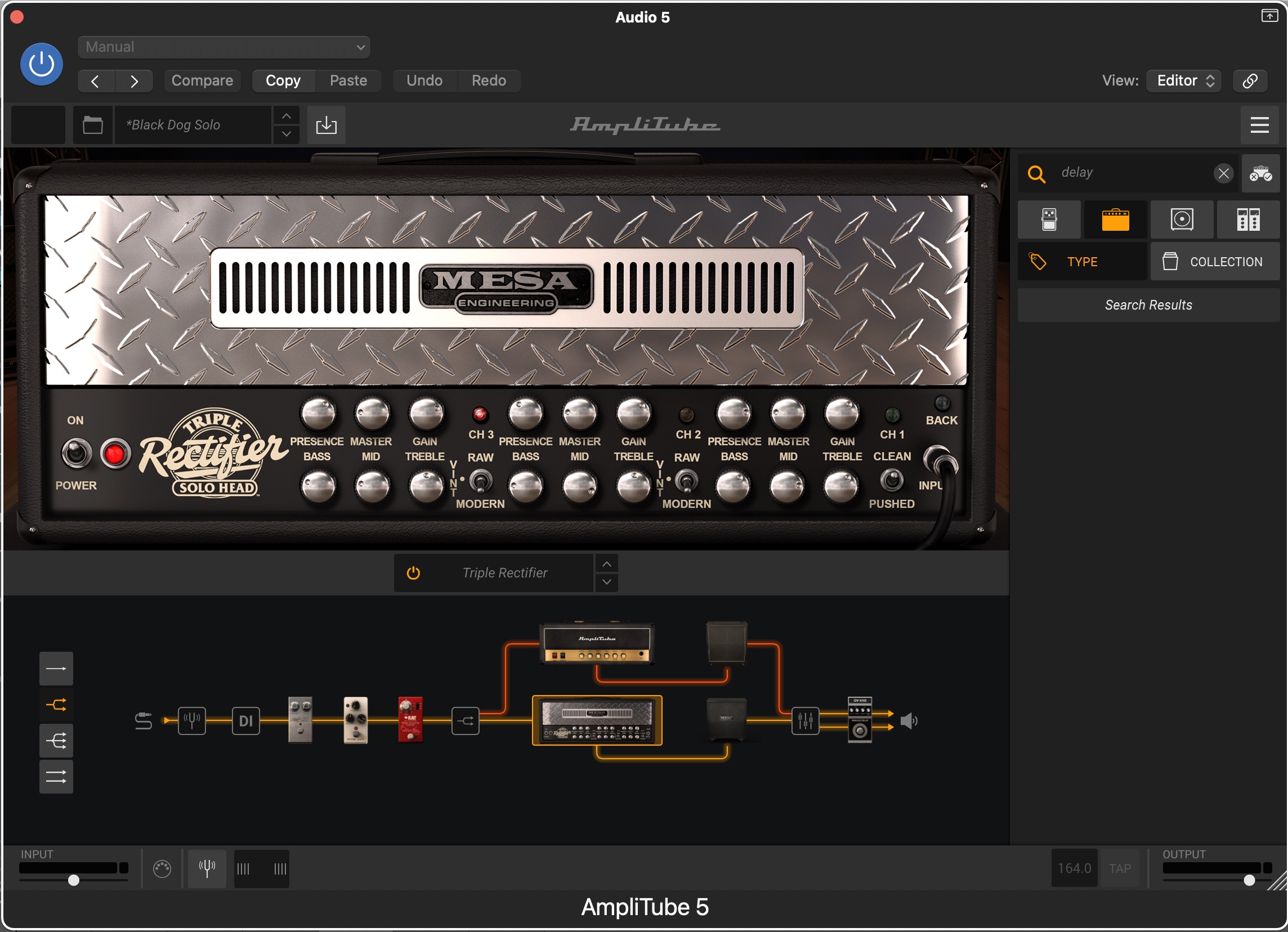
Task: Click the chain input cable icon
Action: tap(144, 721)
